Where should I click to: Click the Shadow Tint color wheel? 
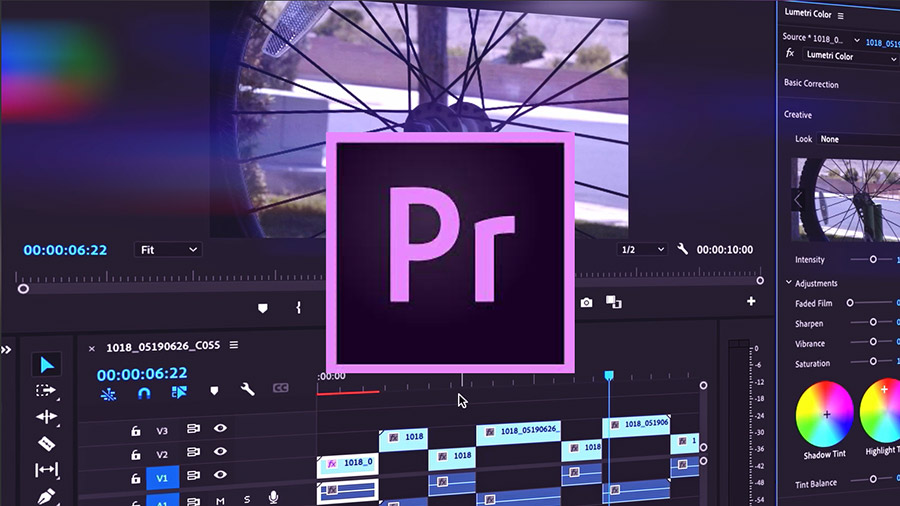pyautogui.click(x=825, y=414)
